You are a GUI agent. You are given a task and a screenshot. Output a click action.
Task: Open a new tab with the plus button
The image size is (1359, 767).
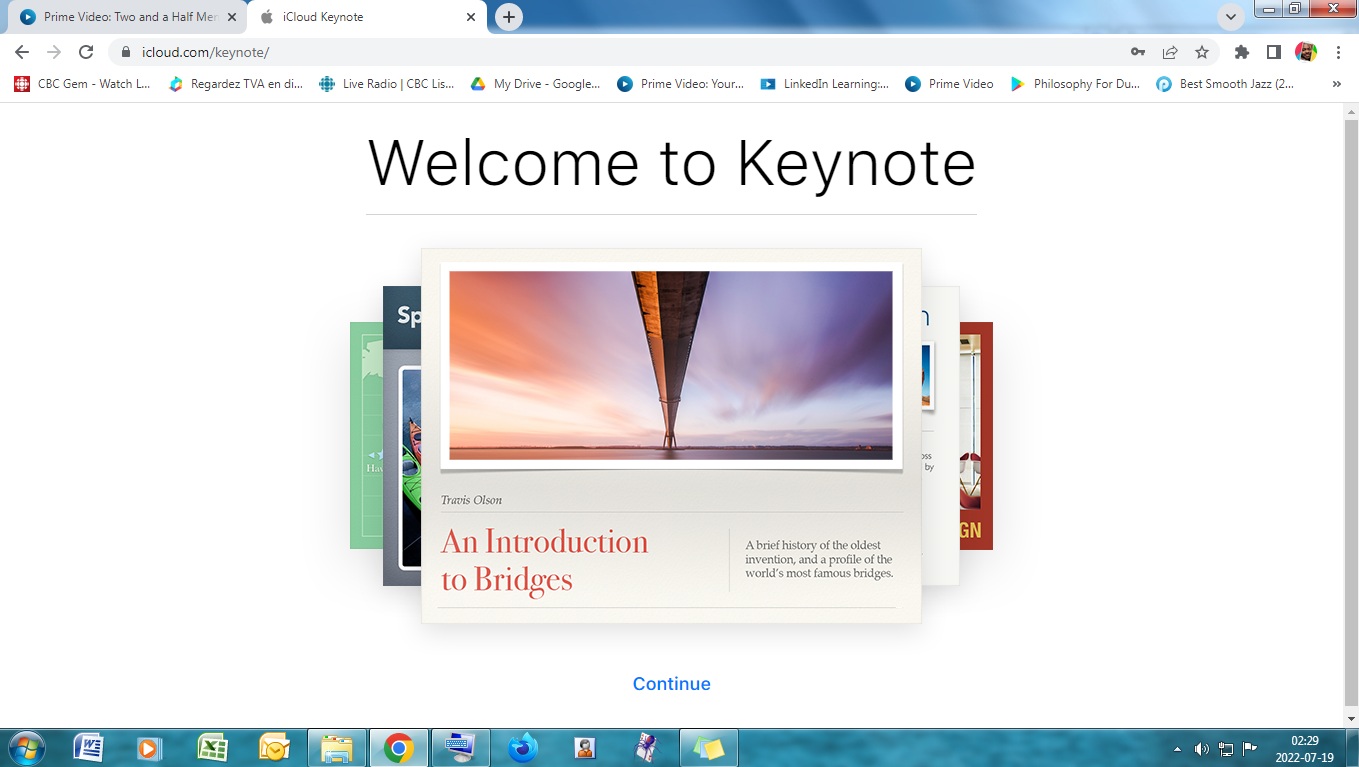pos(509,17)
